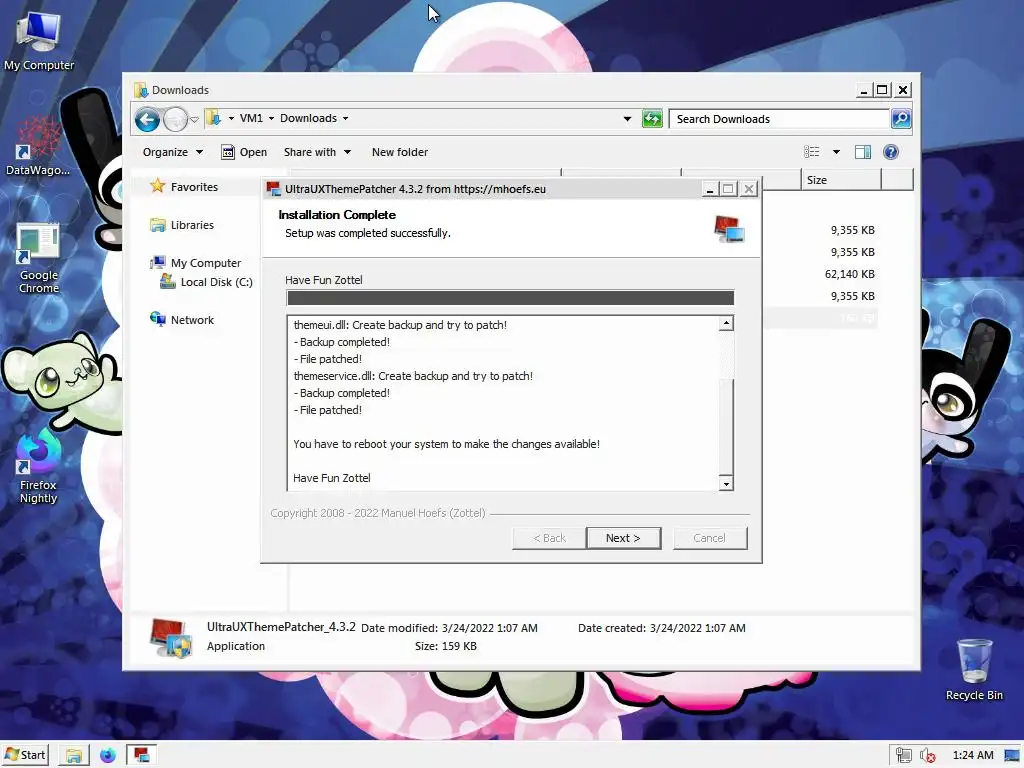Click 'themeui.dll: Create backup' log line
Image resolution: width=1024 pixels, height=768 pixels.
400,325
